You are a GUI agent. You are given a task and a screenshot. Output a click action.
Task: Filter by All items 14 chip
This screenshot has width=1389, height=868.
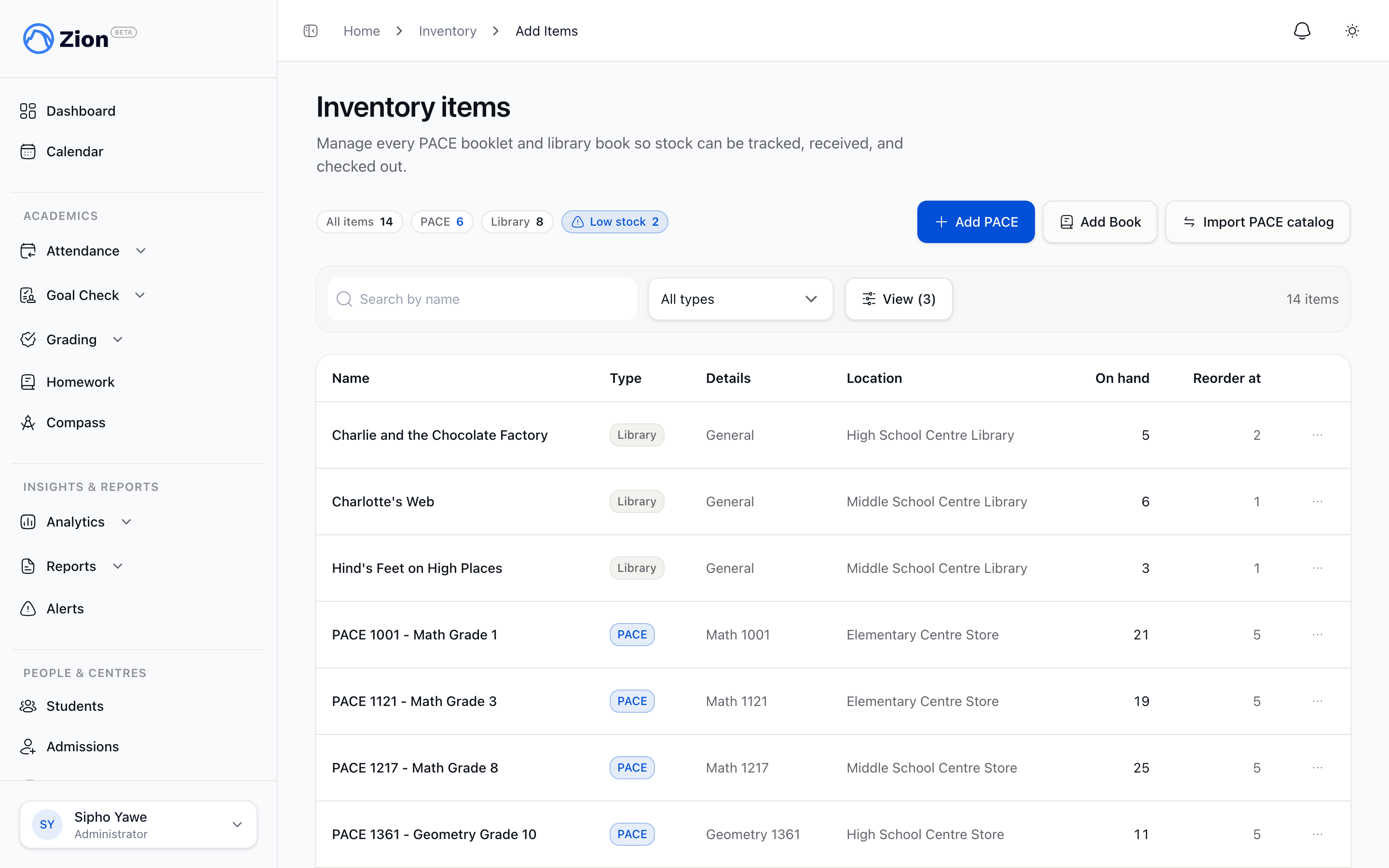tap(359, 222)
